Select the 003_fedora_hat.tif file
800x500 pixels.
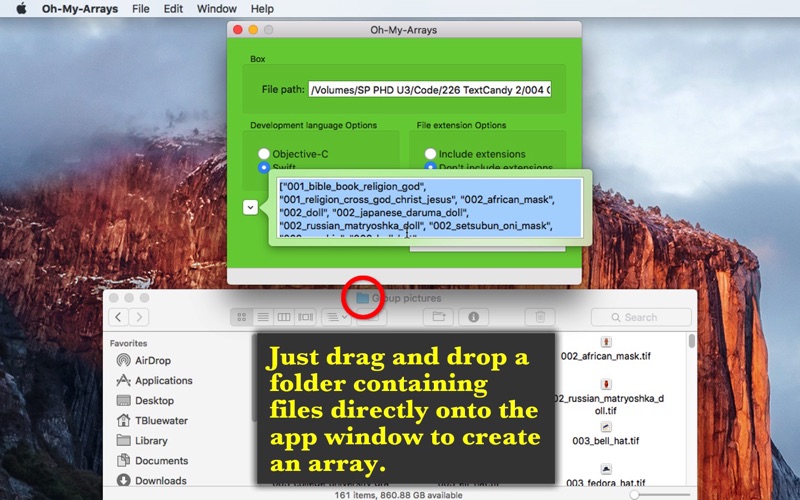coord(606,476)
